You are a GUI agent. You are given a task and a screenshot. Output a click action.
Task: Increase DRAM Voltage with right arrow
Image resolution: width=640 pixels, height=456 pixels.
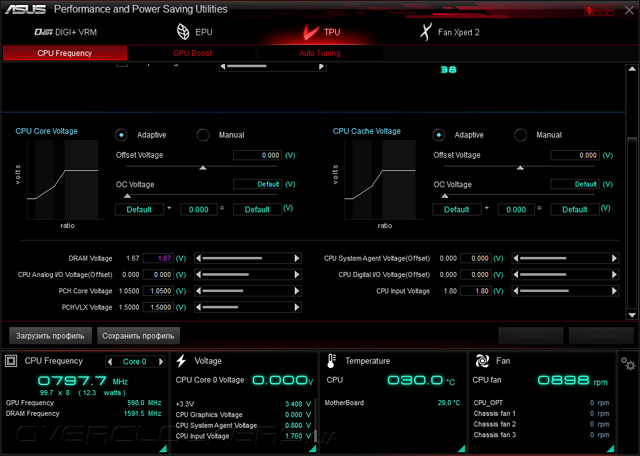click(x=297, y=258)
